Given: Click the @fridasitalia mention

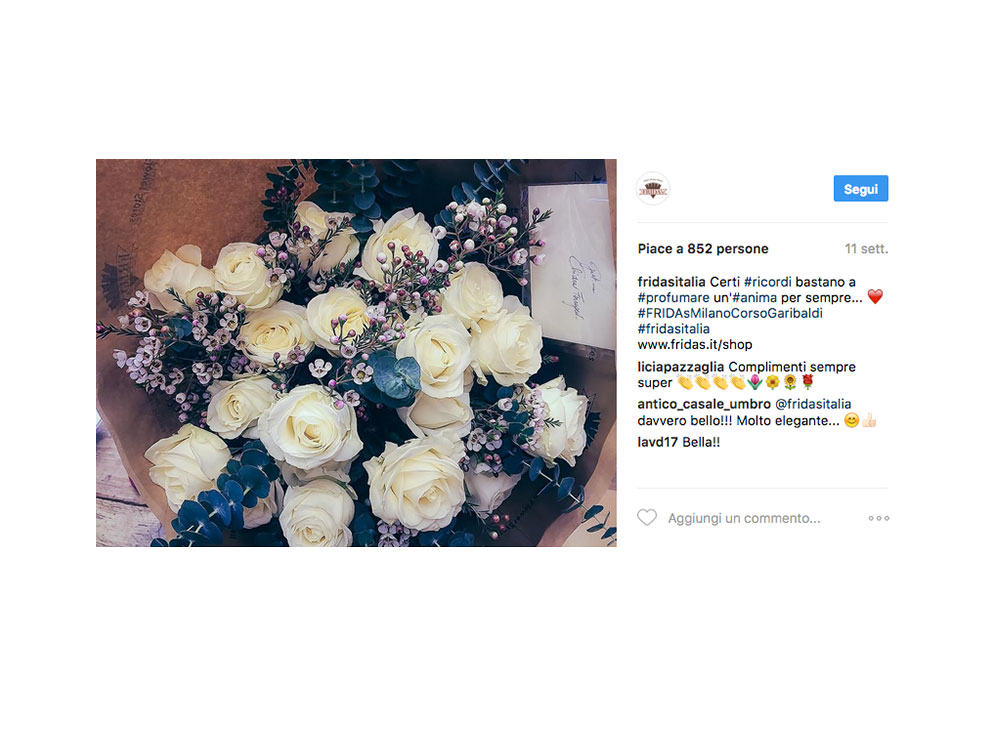Looking at the screenshot, I should [812, 404].
